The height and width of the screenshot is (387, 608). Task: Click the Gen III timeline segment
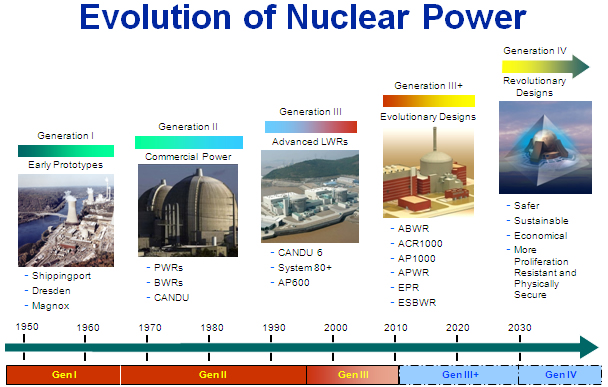point(353,375)
